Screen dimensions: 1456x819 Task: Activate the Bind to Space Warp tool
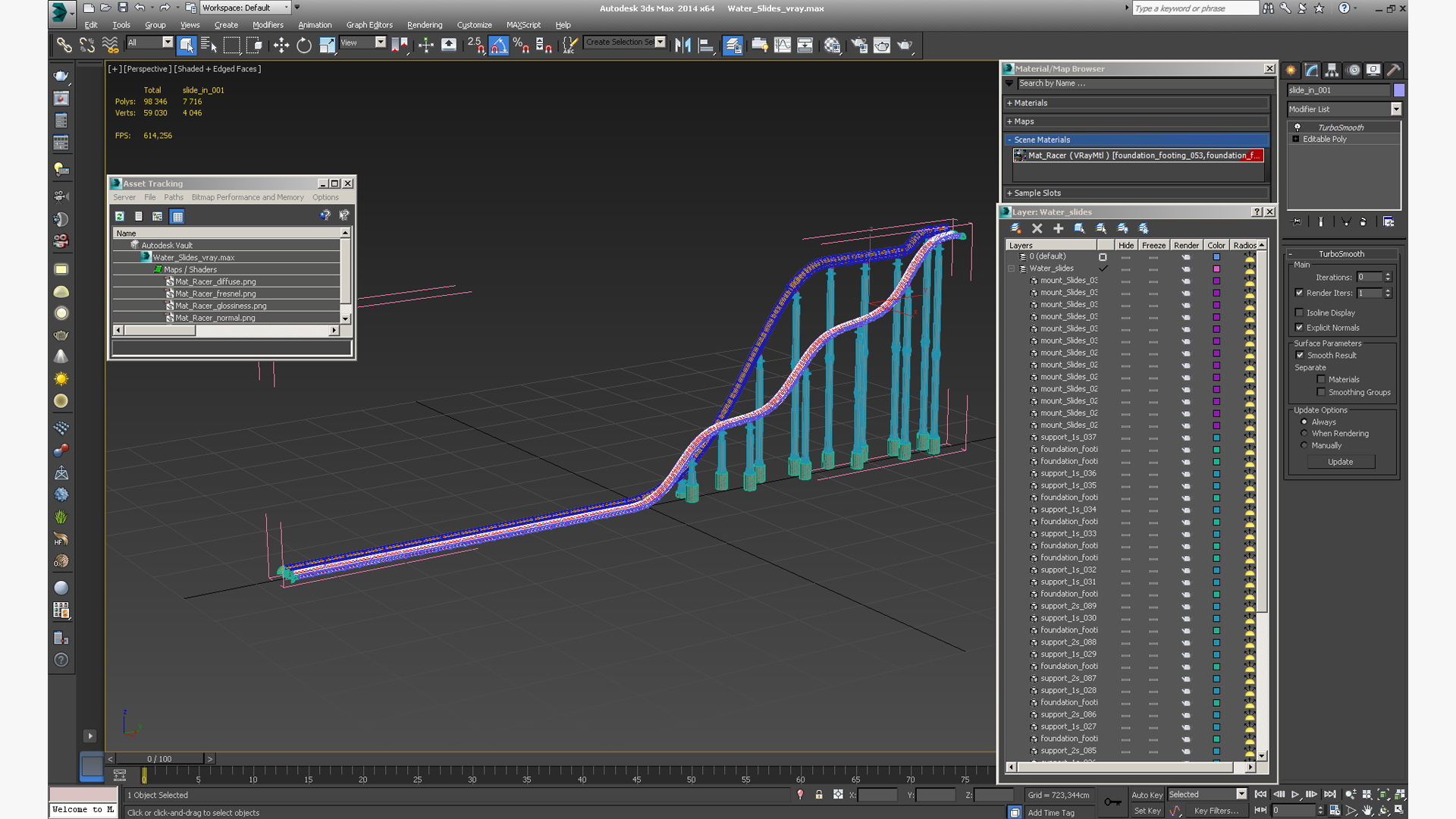(110, 45)
